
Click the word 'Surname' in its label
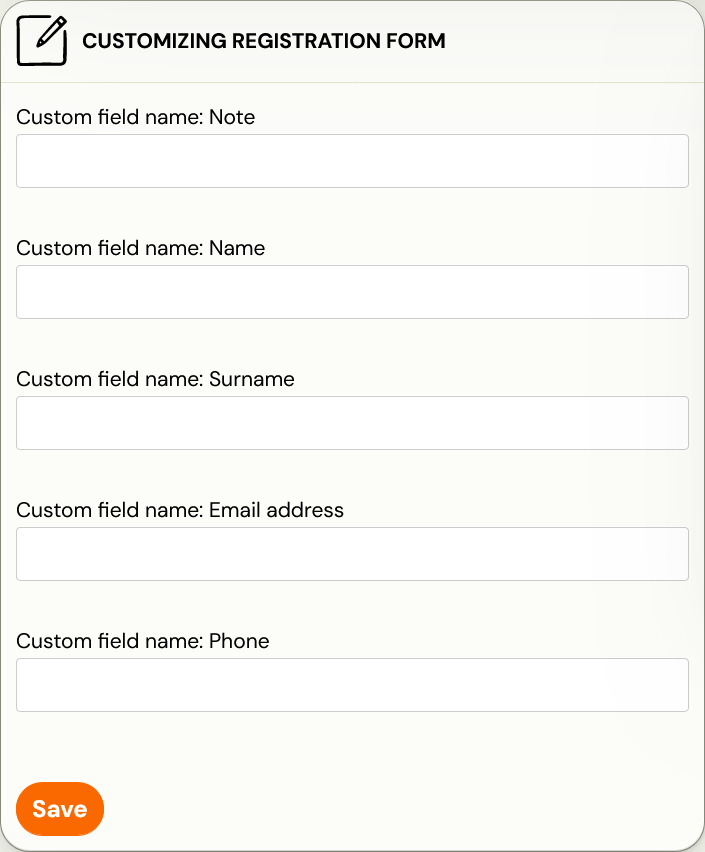(252, 379)
